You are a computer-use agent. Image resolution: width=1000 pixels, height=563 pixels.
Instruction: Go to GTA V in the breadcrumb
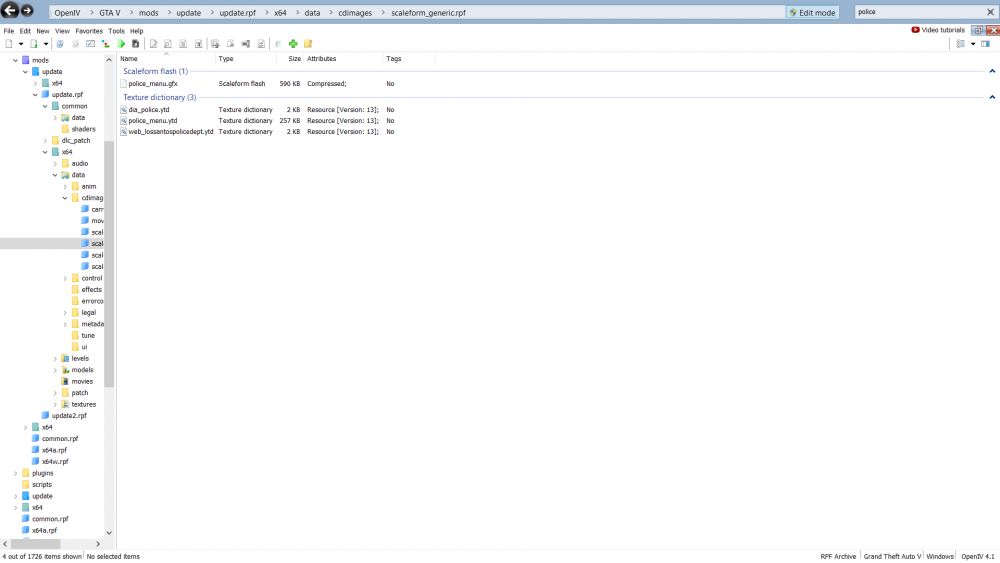109,13
